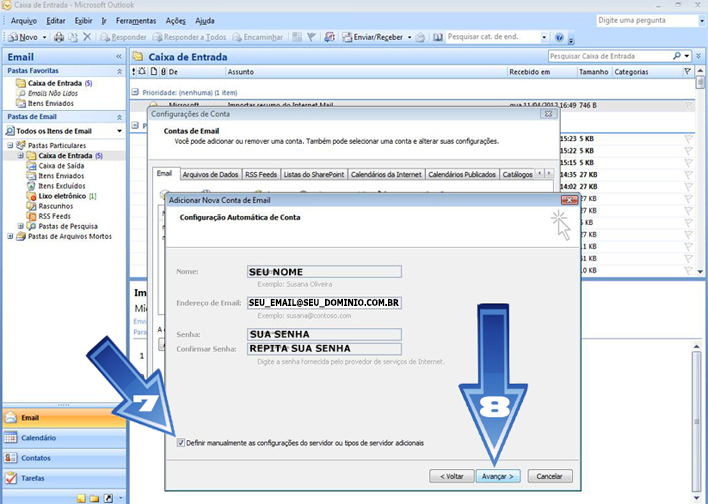
Task: Click the address book search field
Action: point(493,37)
